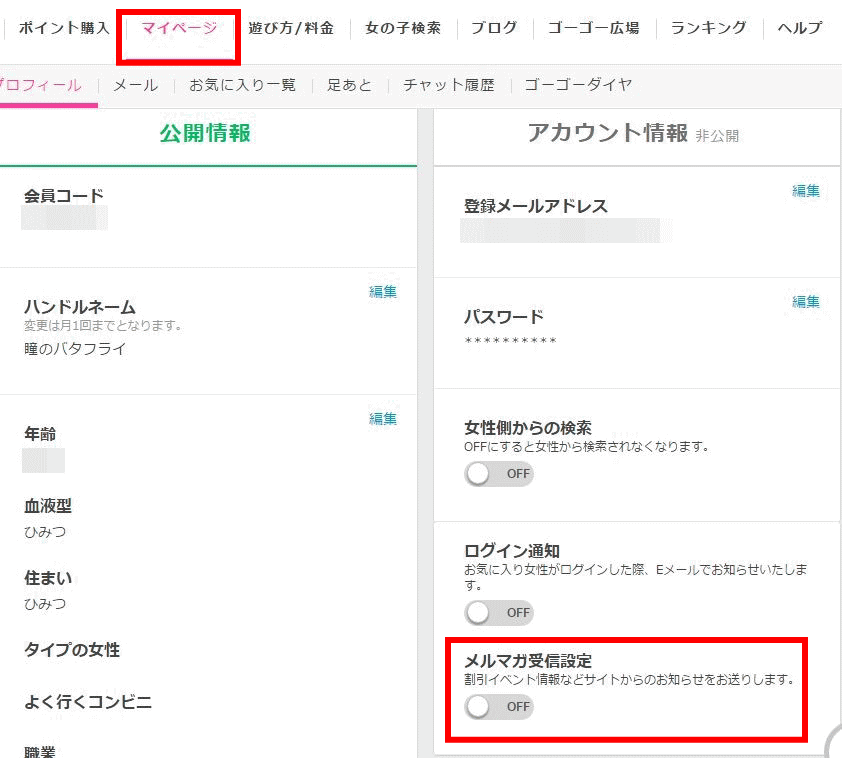Open the 遊び方/料金 page
The width and height of the screenshot is (842, 758).
(291, 28)
